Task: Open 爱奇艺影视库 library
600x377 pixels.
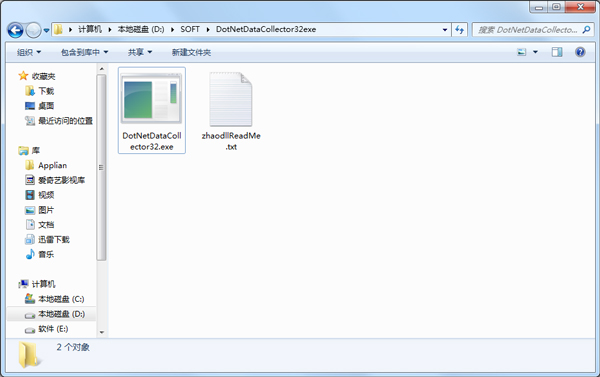Action: pyautogui.click(x=62, y=180)
